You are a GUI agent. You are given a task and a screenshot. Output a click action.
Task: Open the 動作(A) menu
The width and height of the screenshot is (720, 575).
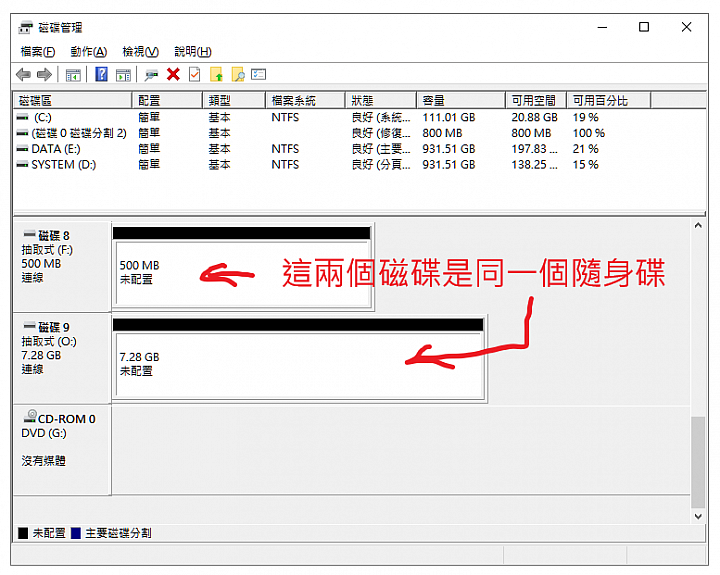[89, 51]
